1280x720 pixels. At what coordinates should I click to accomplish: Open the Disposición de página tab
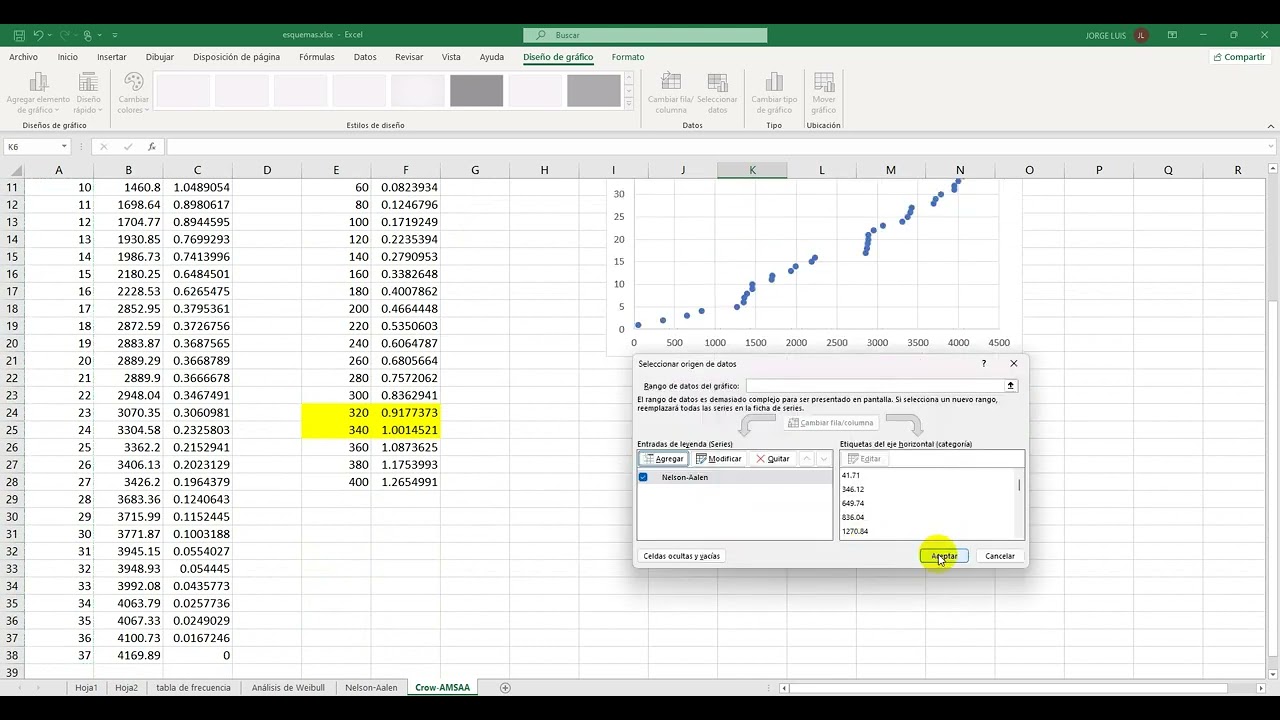tap(237, 57)
